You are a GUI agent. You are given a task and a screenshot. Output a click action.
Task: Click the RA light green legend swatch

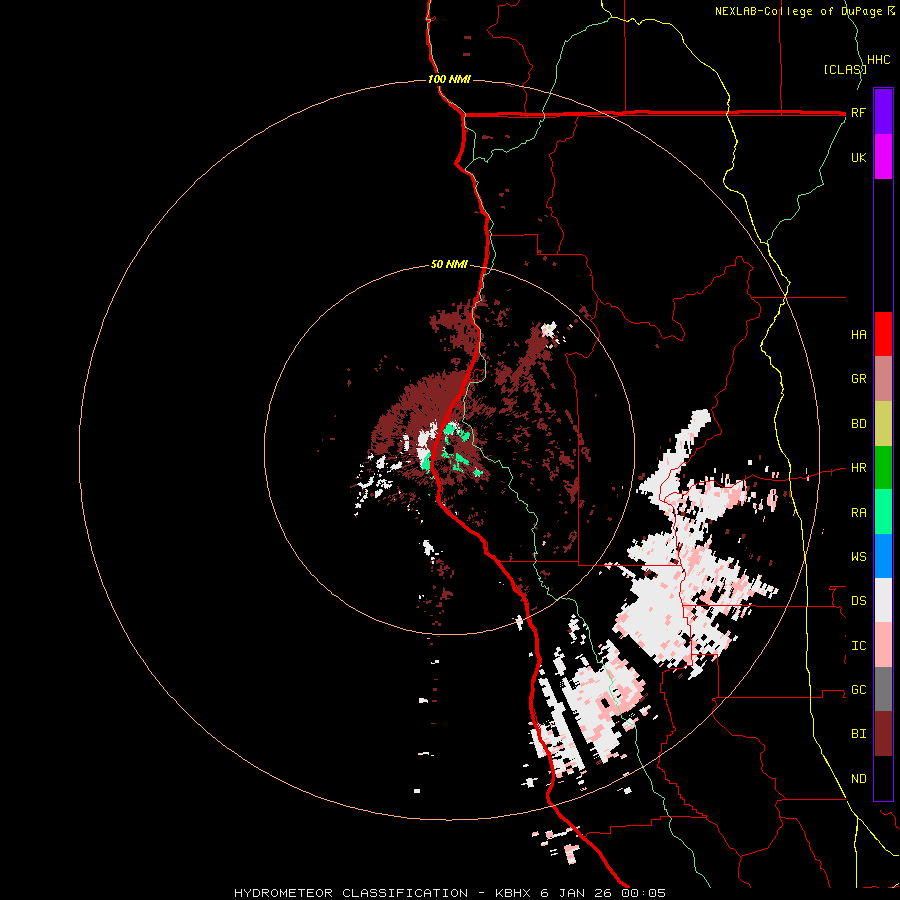tap(883, 512)
